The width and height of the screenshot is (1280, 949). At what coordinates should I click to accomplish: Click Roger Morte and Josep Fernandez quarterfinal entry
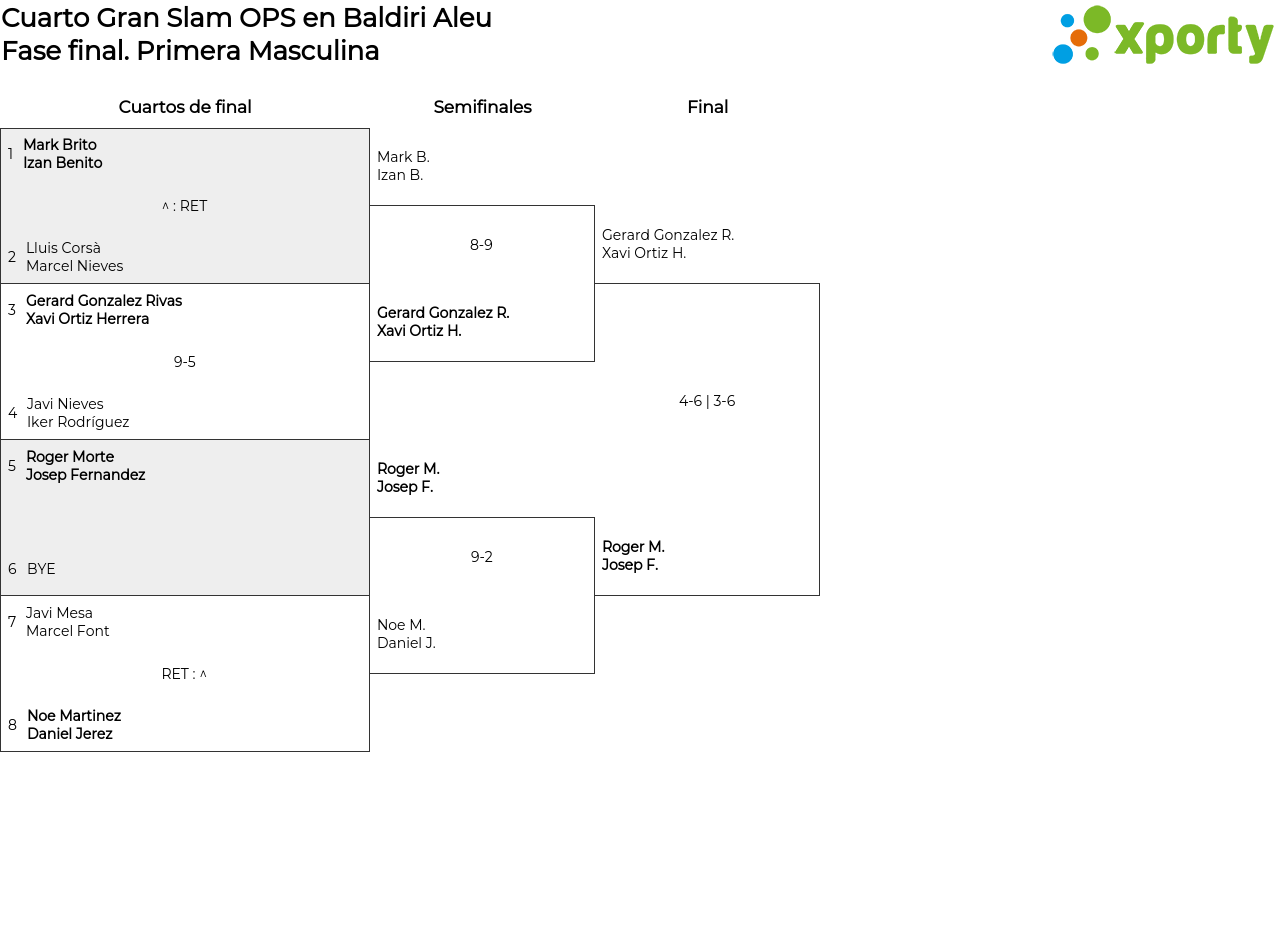click(x=85, y=466)
